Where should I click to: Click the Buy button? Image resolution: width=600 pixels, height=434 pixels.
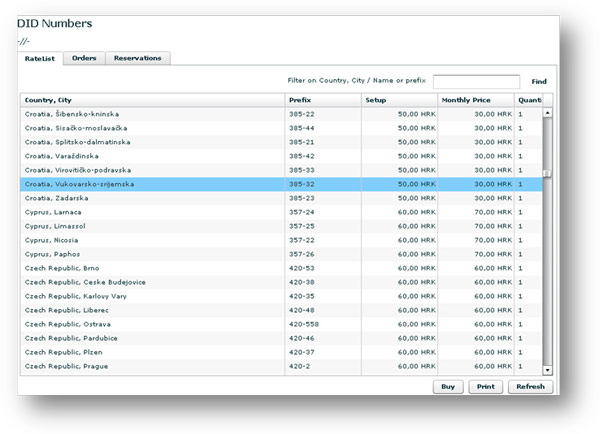coord(448,387)
